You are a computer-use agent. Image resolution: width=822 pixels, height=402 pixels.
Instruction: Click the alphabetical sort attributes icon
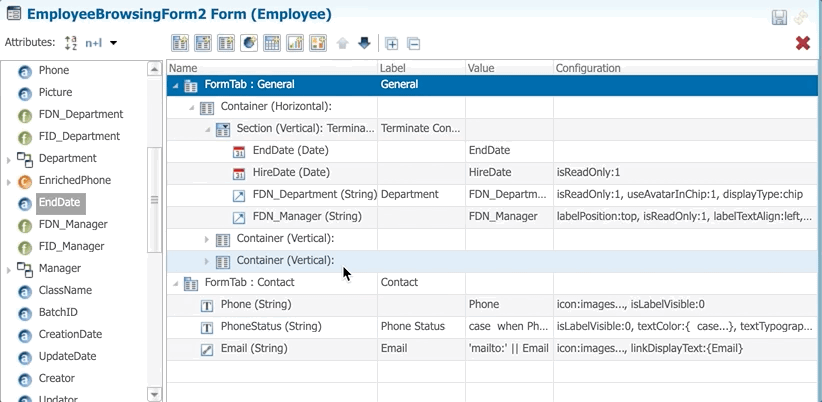pos(71,43)
